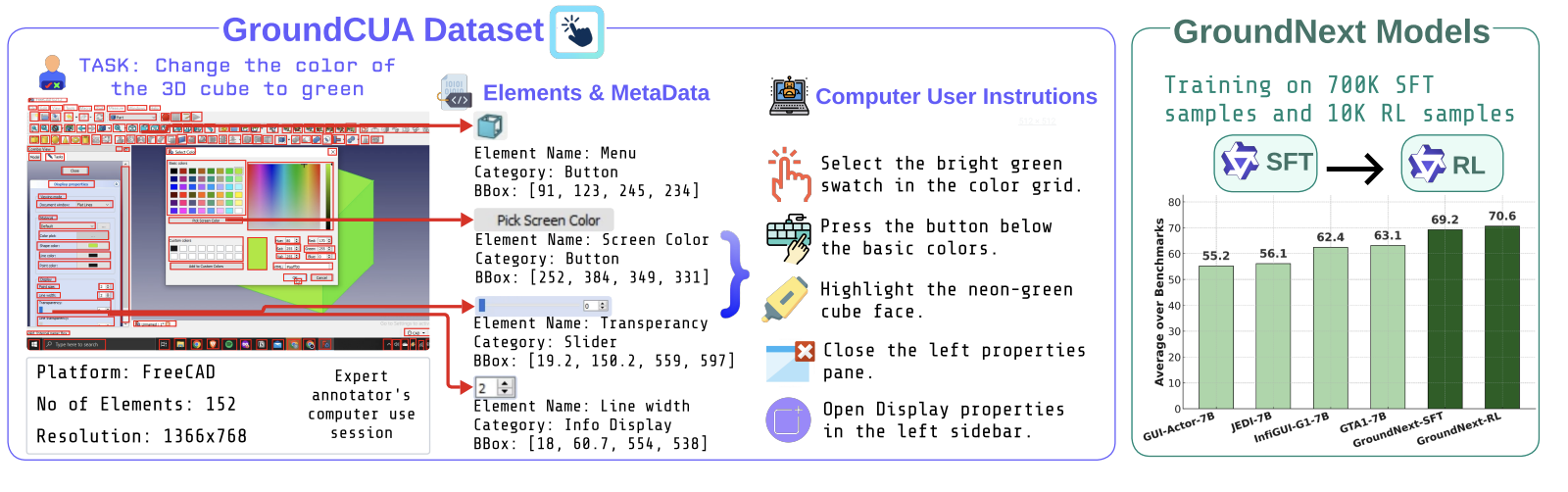Click the Line width spinner showing 2
The width and height of the screenshot is (1568, 492).
pos(494,388)
